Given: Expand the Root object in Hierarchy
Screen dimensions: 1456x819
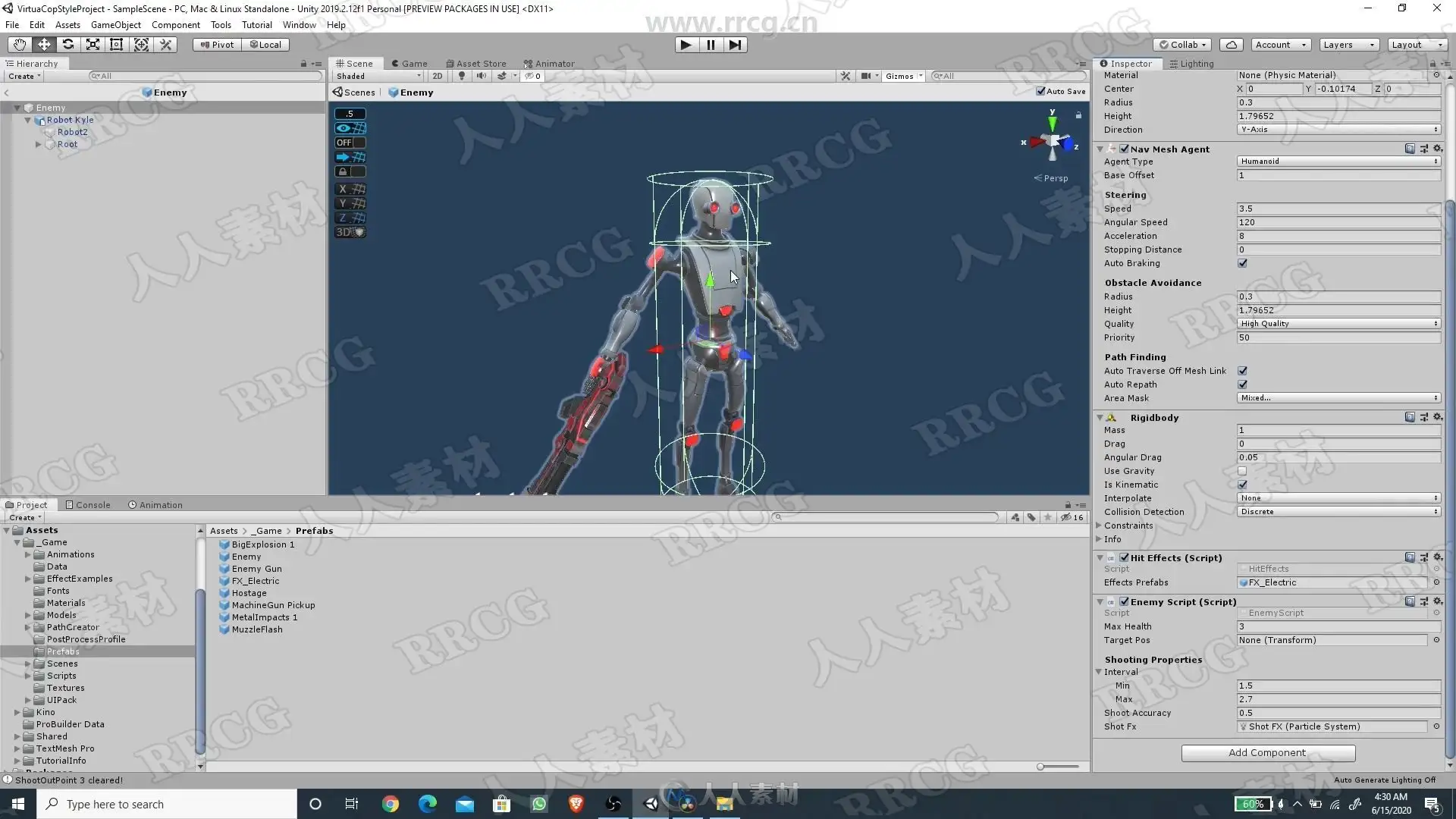Looking at the screenshot, I should click(x=39, y=144).
